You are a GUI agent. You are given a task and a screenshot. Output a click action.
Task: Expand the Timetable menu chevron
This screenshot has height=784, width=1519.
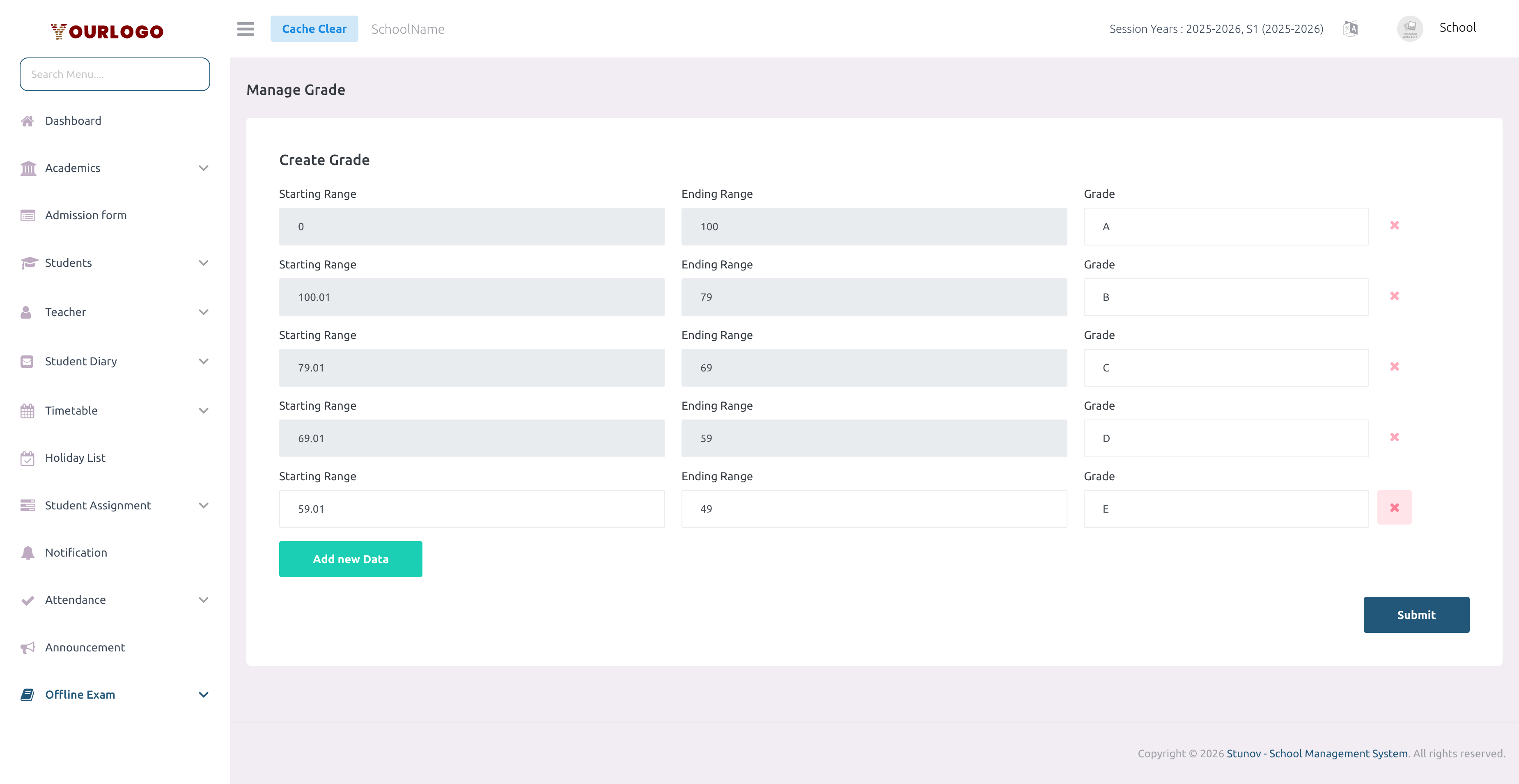coord(204,410)
